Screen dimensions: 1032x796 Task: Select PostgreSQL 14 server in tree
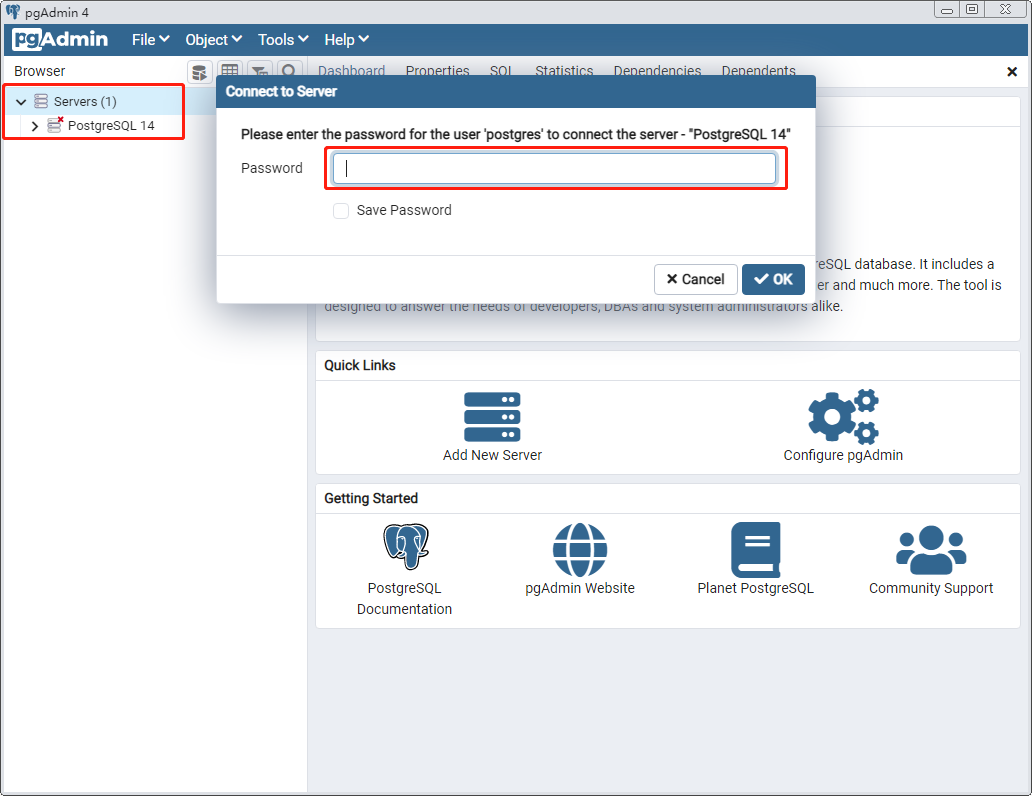pyautogui.click(x=111, y=126)
